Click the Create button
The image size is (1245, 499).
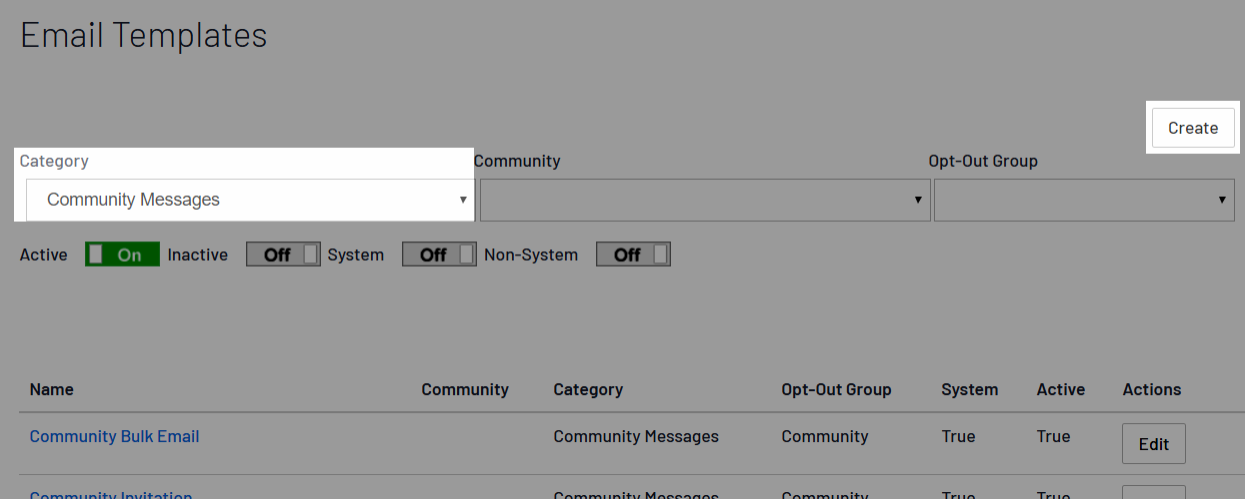[1193, 128]
